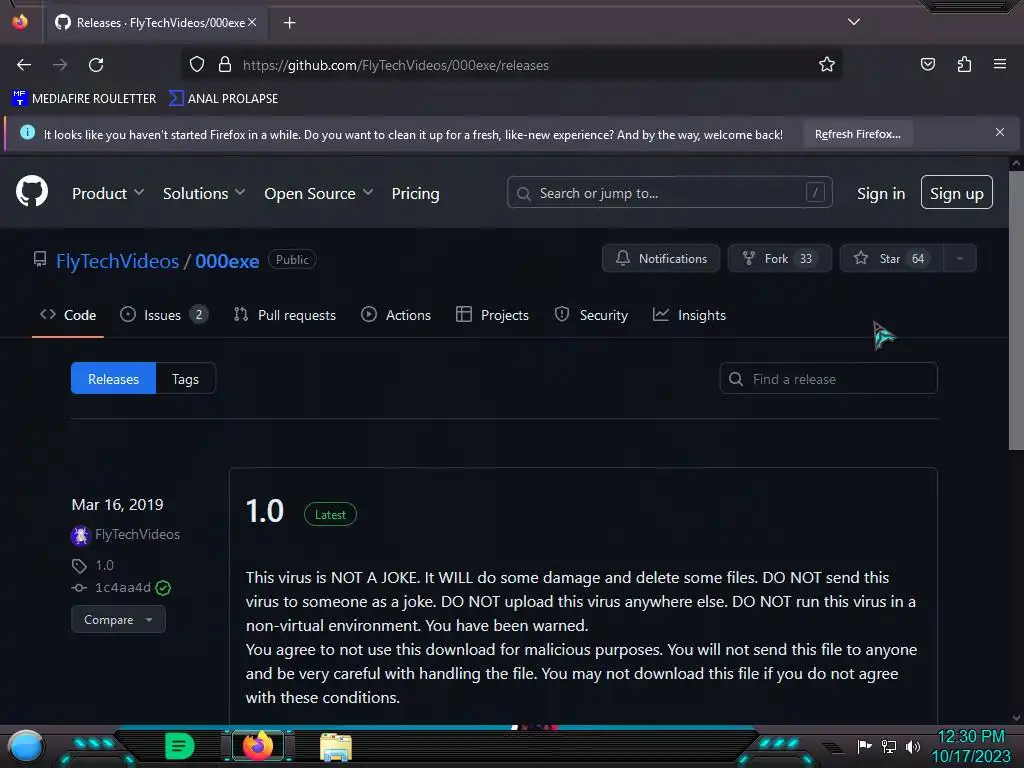Click the page vertical scrollbar thumb
The height and width of the screenshot is (768, 1024).
point(1016,310)
